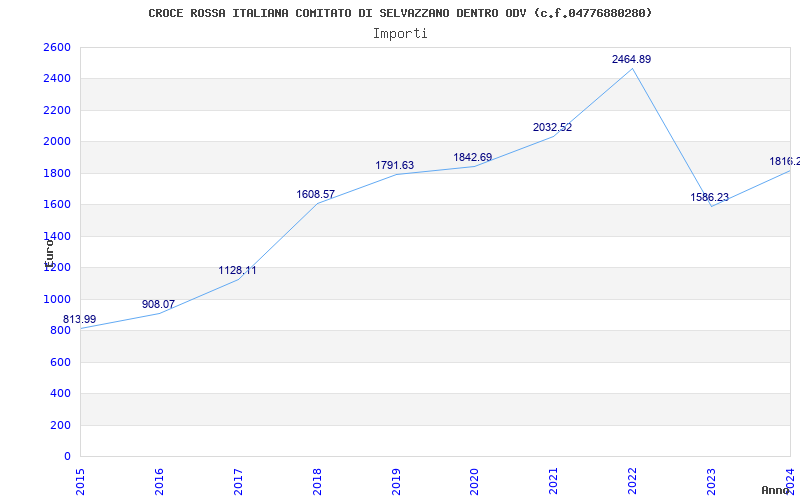Select the Importi subtitle
The image size is (800, 500).
click(400, 34)
